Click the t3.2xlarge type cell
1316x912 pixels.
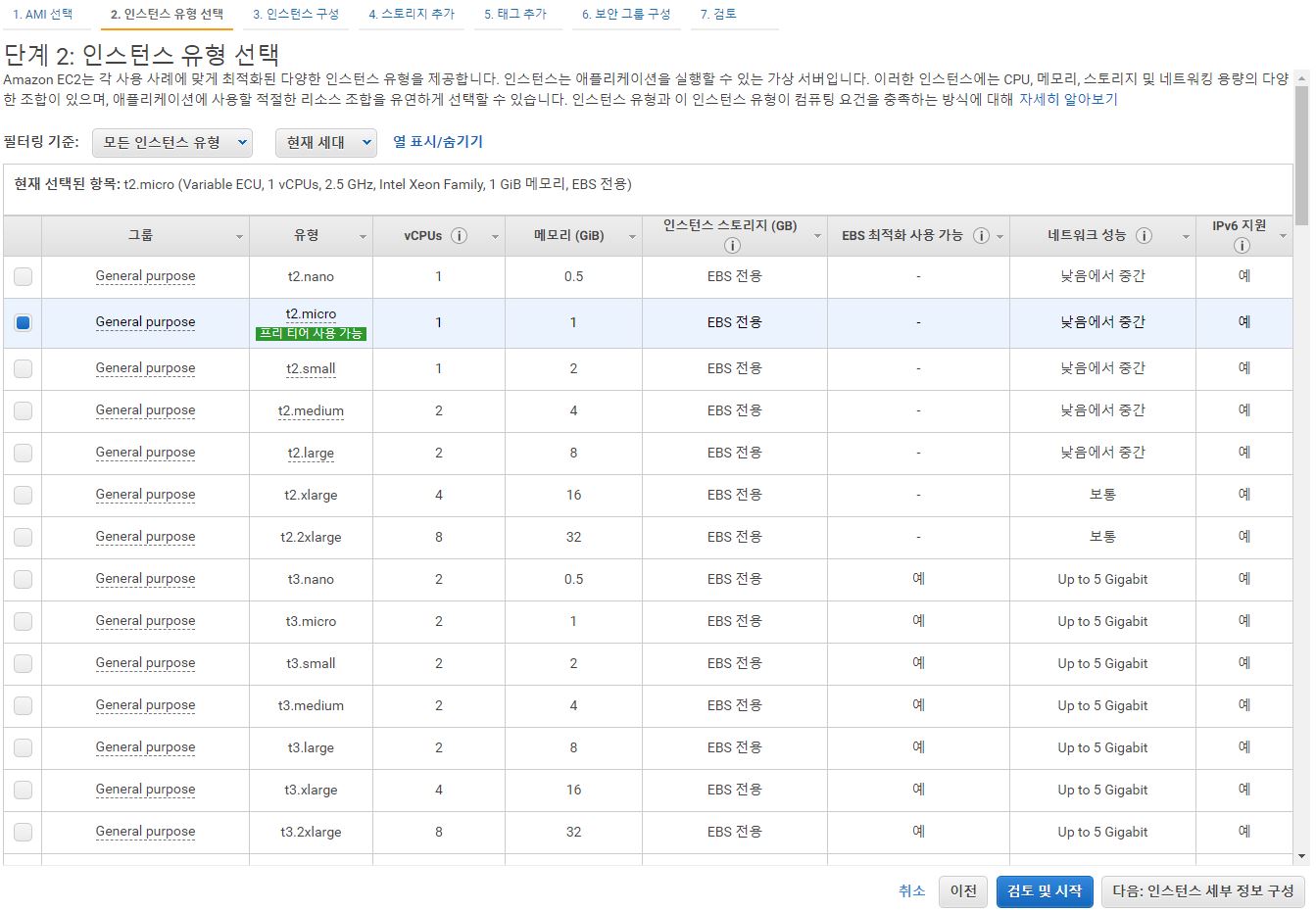pyautogui.click(x=311, y=832)
